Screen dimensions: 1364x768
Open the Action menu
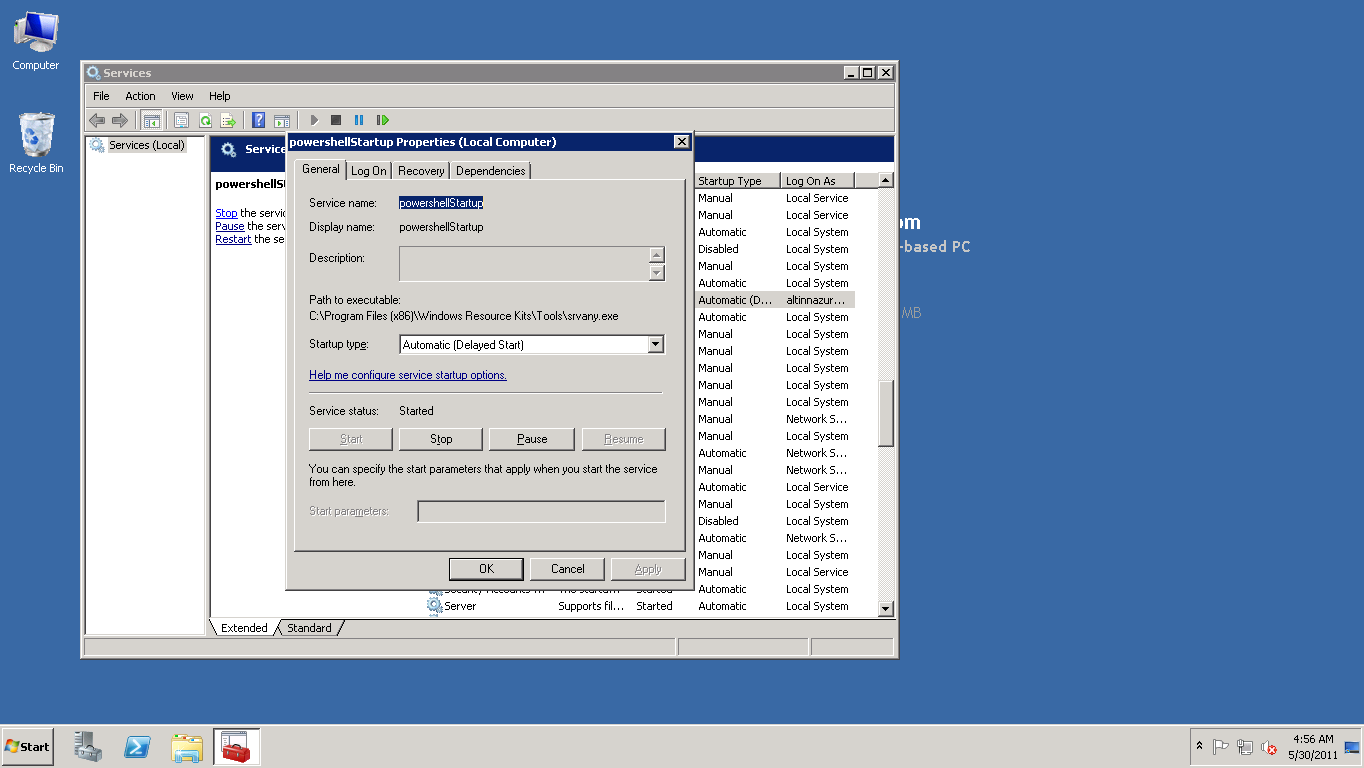point(140,95)
